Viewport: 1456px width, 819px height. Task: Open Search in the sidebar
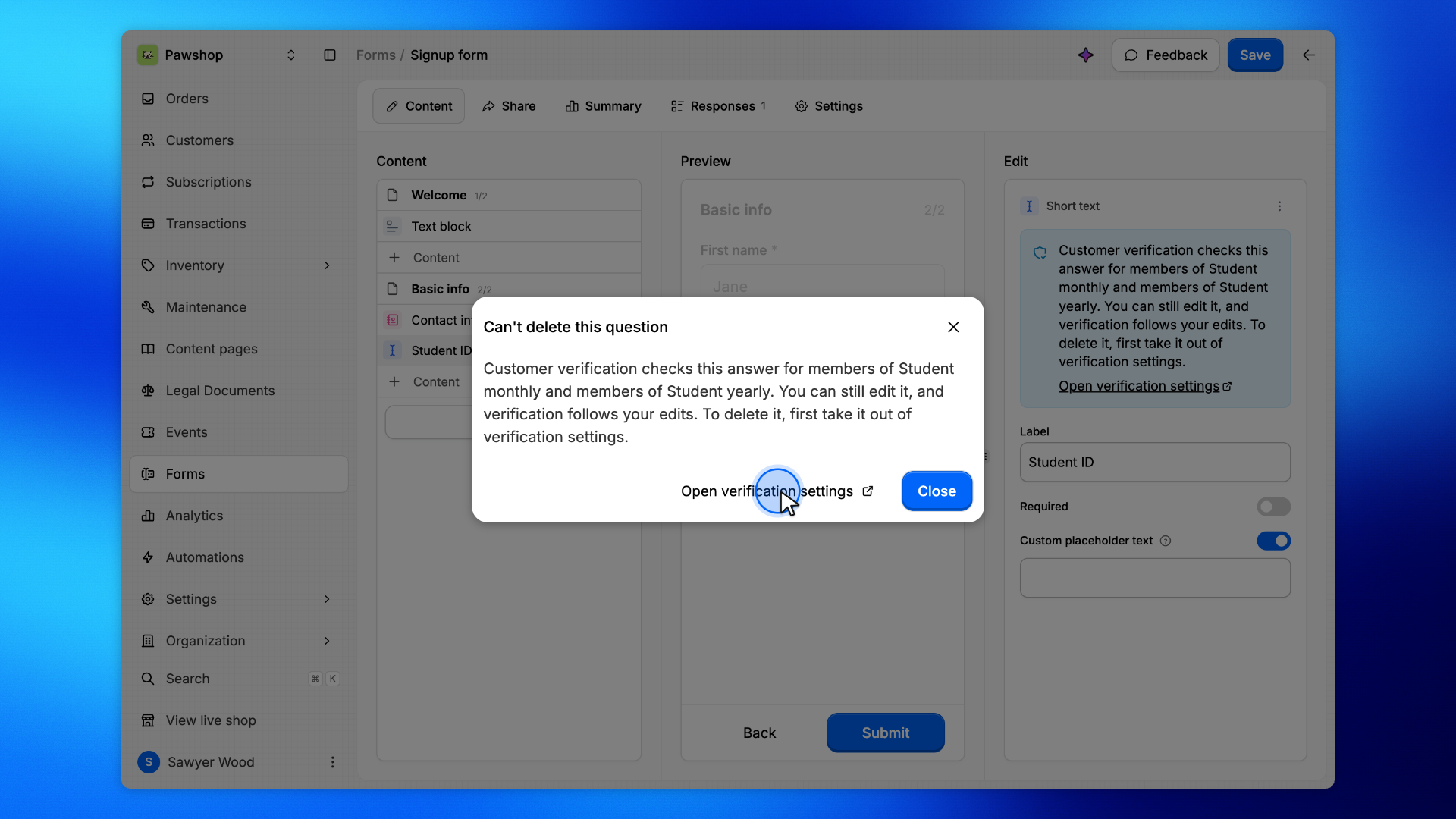239,679
